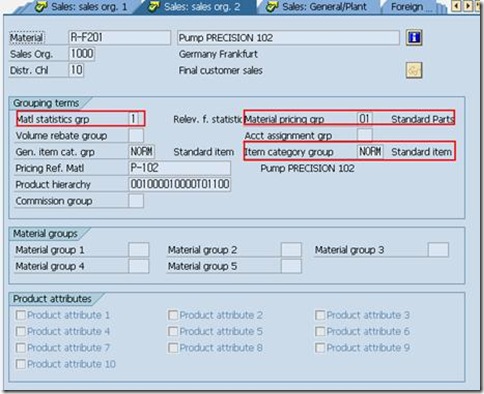Enable Product attribute 6

tap(320, 331)
